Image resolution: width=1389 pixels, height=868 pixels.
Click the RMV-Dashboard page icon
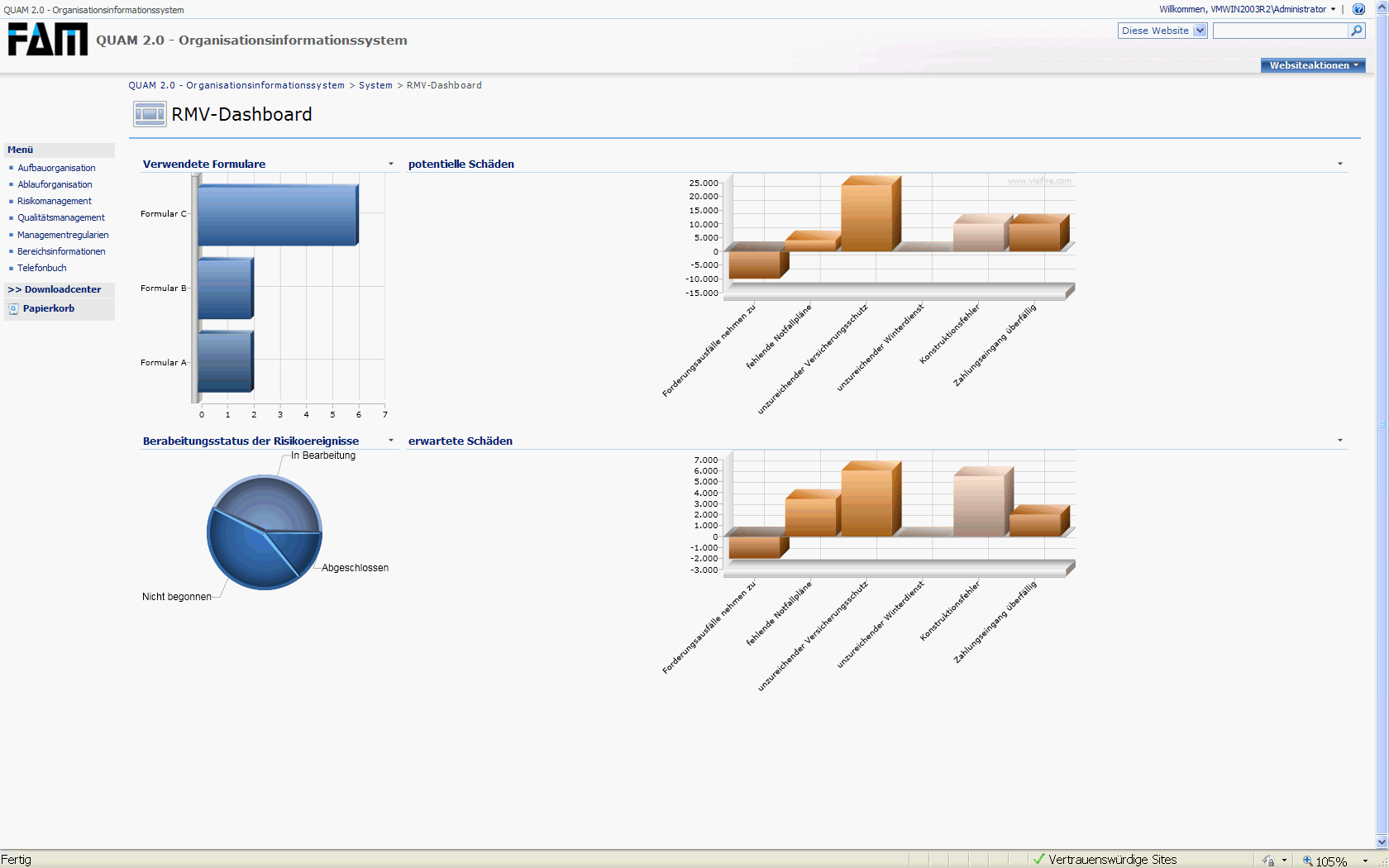pyautogui.click(x=150, y=114)
